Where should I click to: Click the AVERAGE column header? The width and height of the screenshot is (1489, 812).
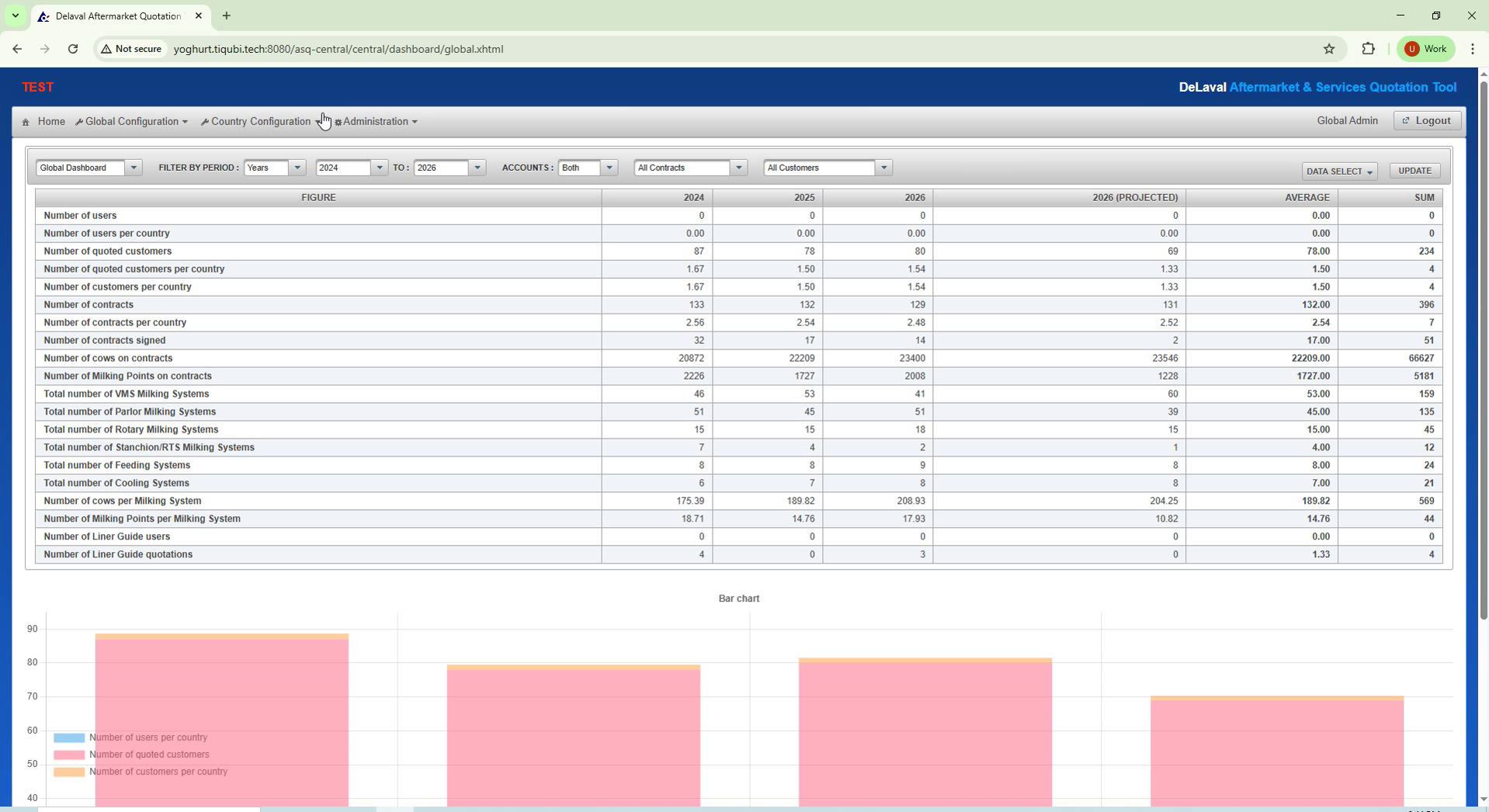coord(1261,198)
